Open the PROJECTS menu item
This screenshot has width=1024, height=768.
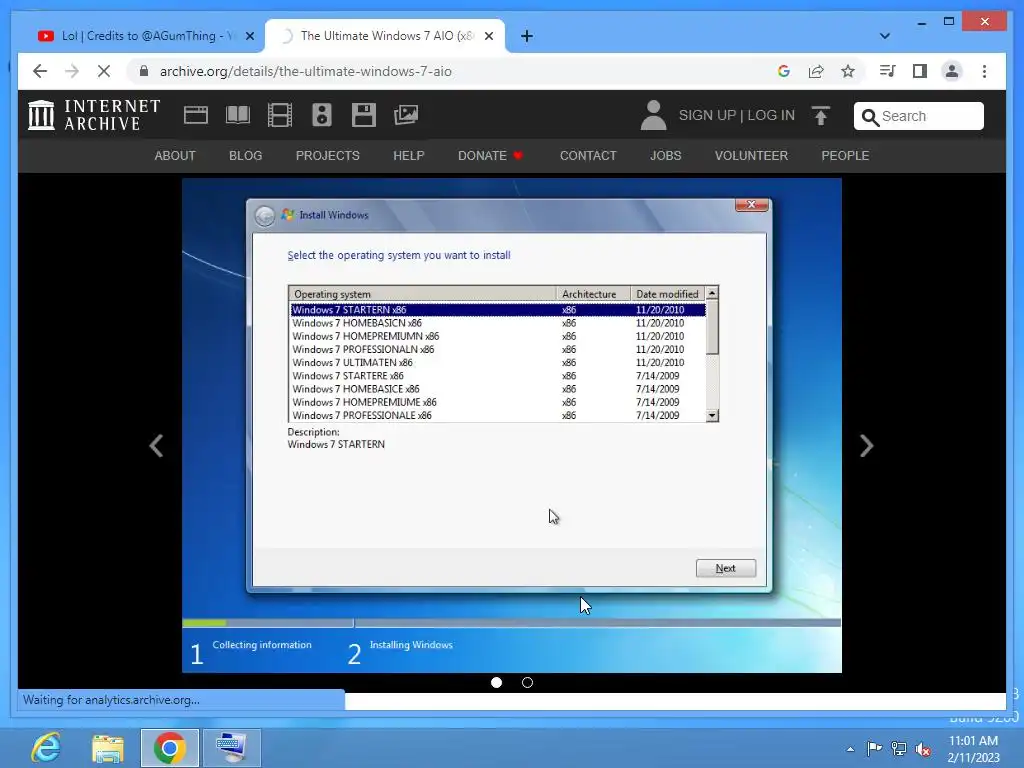pos(328,155)
